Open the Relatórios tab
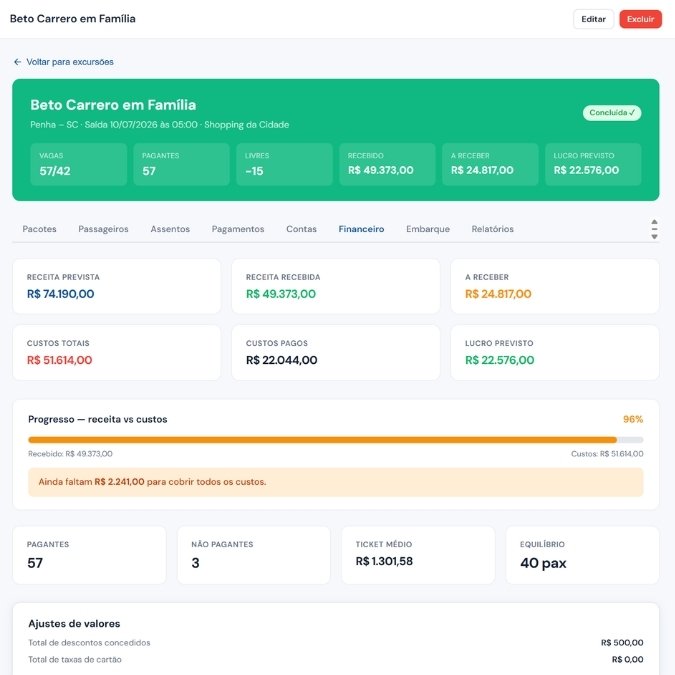This screenshot has height=675, width=675. coord(492,229)
